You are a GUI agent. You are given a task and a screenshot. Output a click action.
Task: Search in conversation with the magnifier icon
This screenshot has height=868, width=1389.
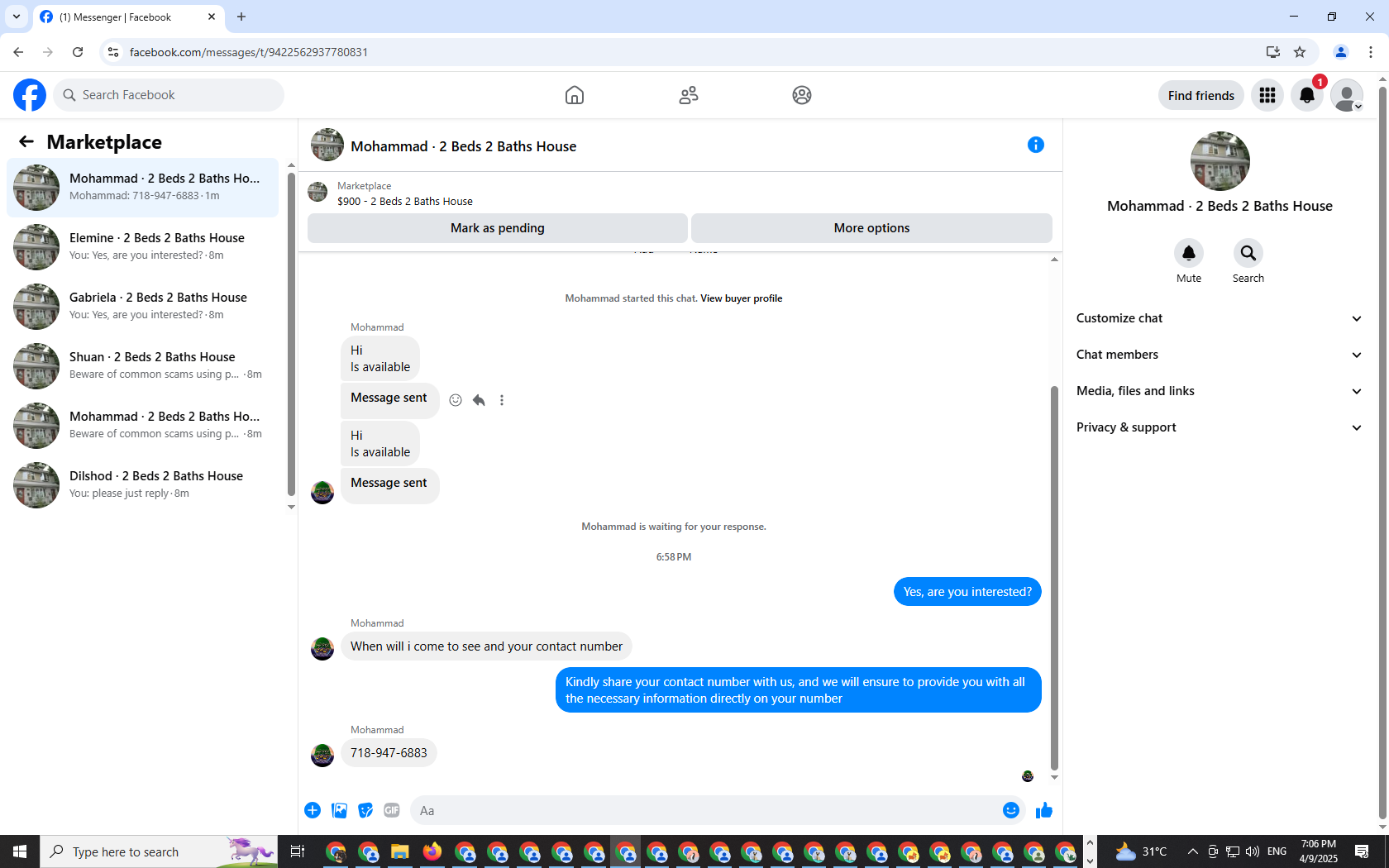1248,253
